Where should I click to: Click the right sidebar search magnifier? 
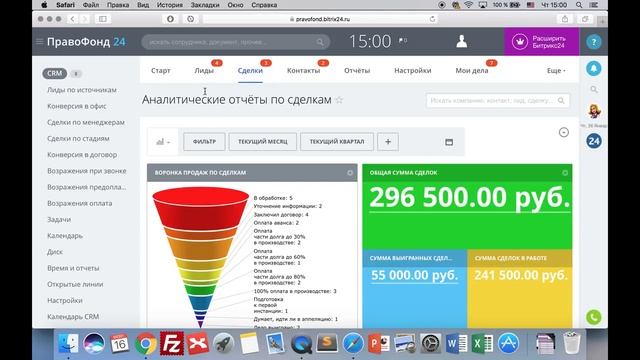[593, 89]
